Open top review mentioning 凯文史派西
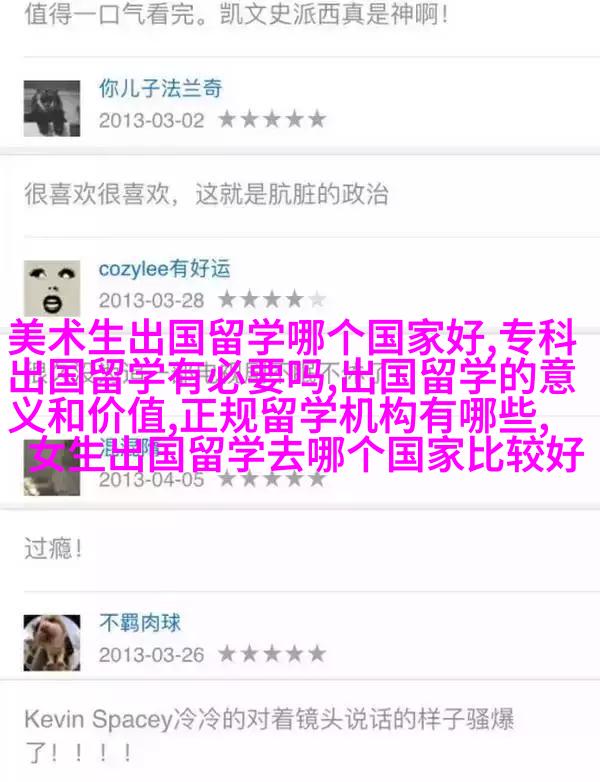600x782 pixels. click(x=236, y=14)
